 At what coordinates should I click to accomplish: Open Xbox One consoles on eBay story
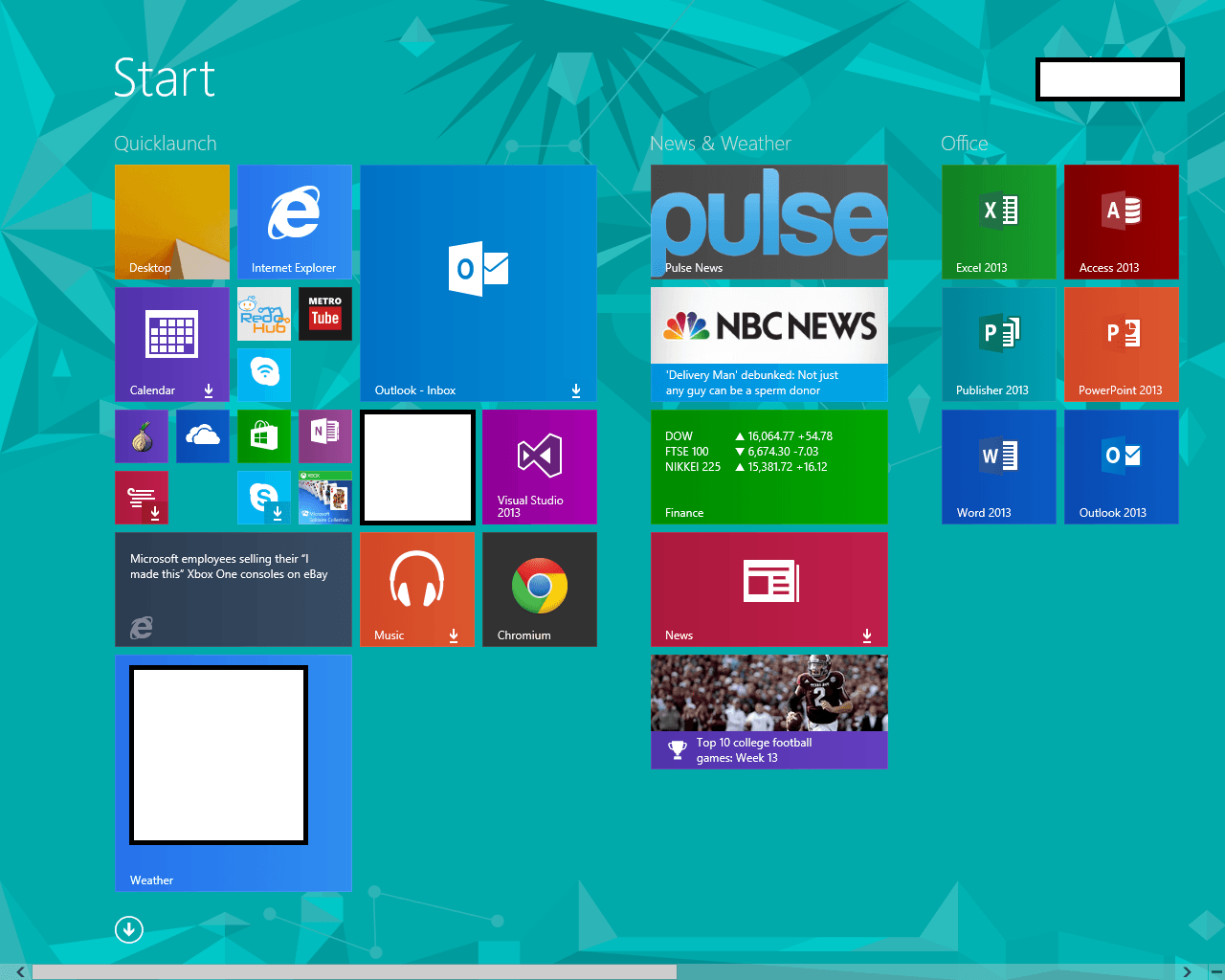tap(234, 590)
